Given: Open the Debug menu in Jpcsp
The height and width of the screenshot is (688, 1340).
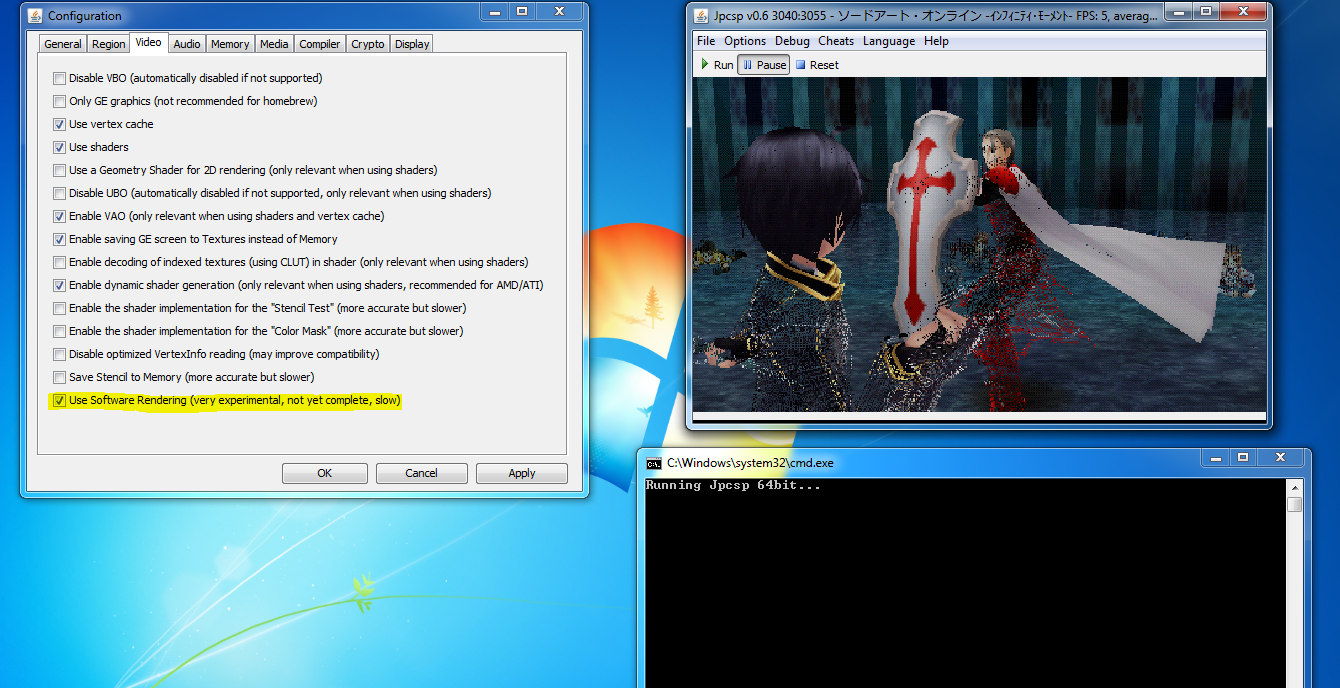Looking at the screenshot, I should tap(792, 41).
